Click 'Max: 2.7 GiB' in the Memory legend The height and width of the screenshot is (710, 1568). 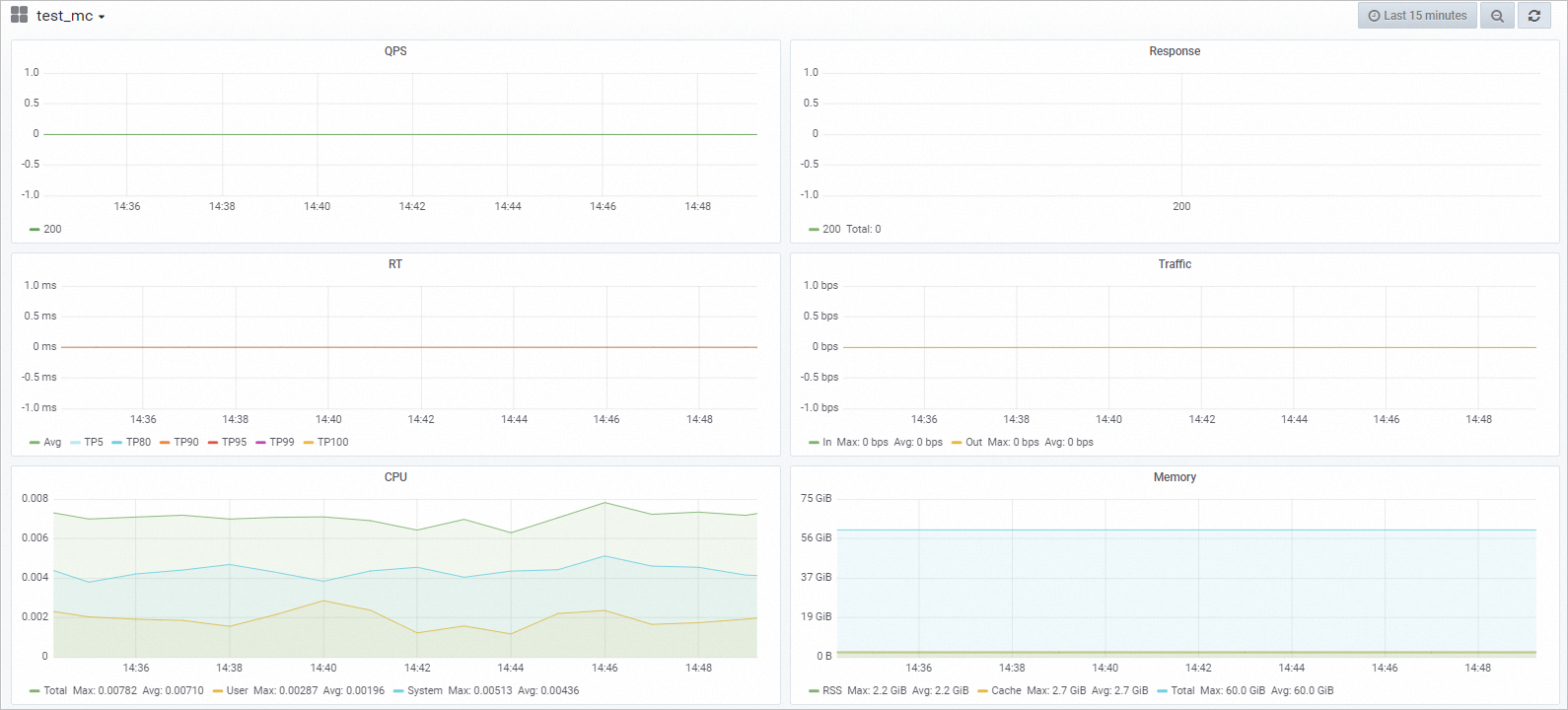1056,690
